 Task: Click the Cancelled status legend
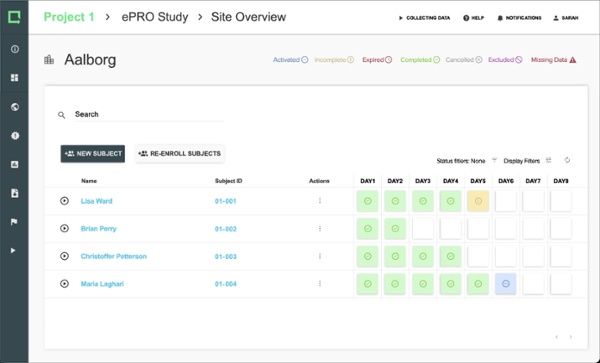tap(463, 60)
